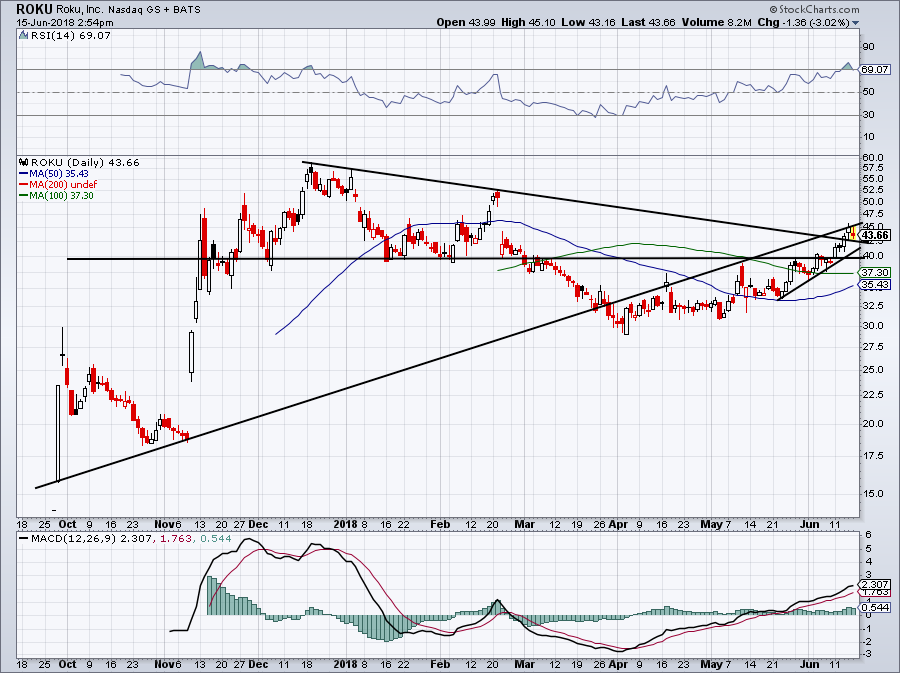The height and width of the screenshot is (673, 900).
Task: Click the bold ROKU ticker title
Action: (34, 9)
